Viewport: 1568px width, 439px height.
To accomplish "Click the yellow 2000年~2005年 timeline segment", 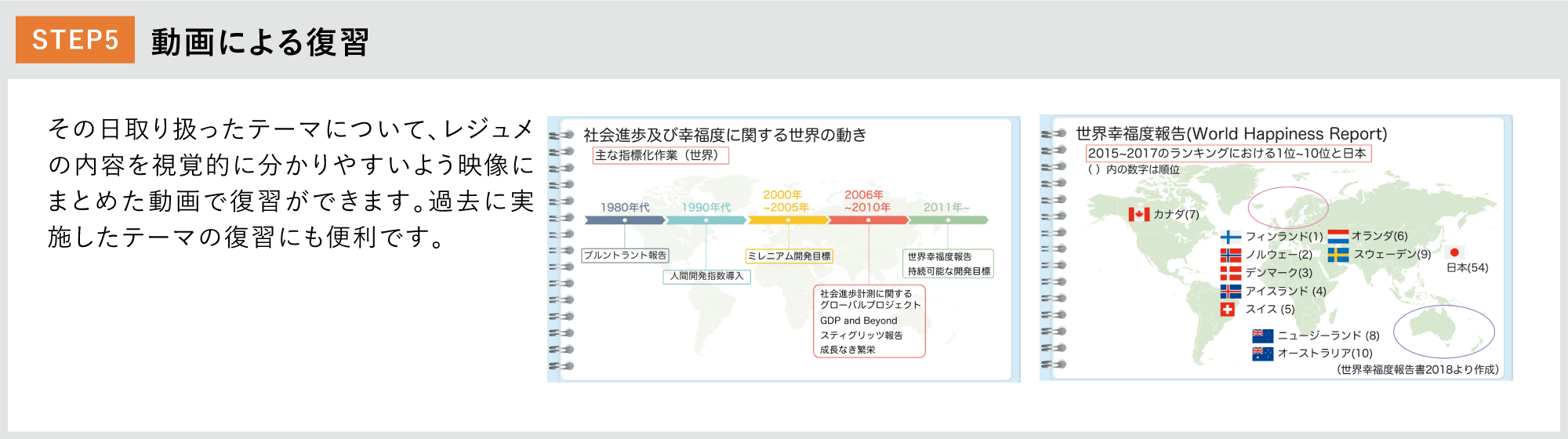I will click(x=787, y=220).
